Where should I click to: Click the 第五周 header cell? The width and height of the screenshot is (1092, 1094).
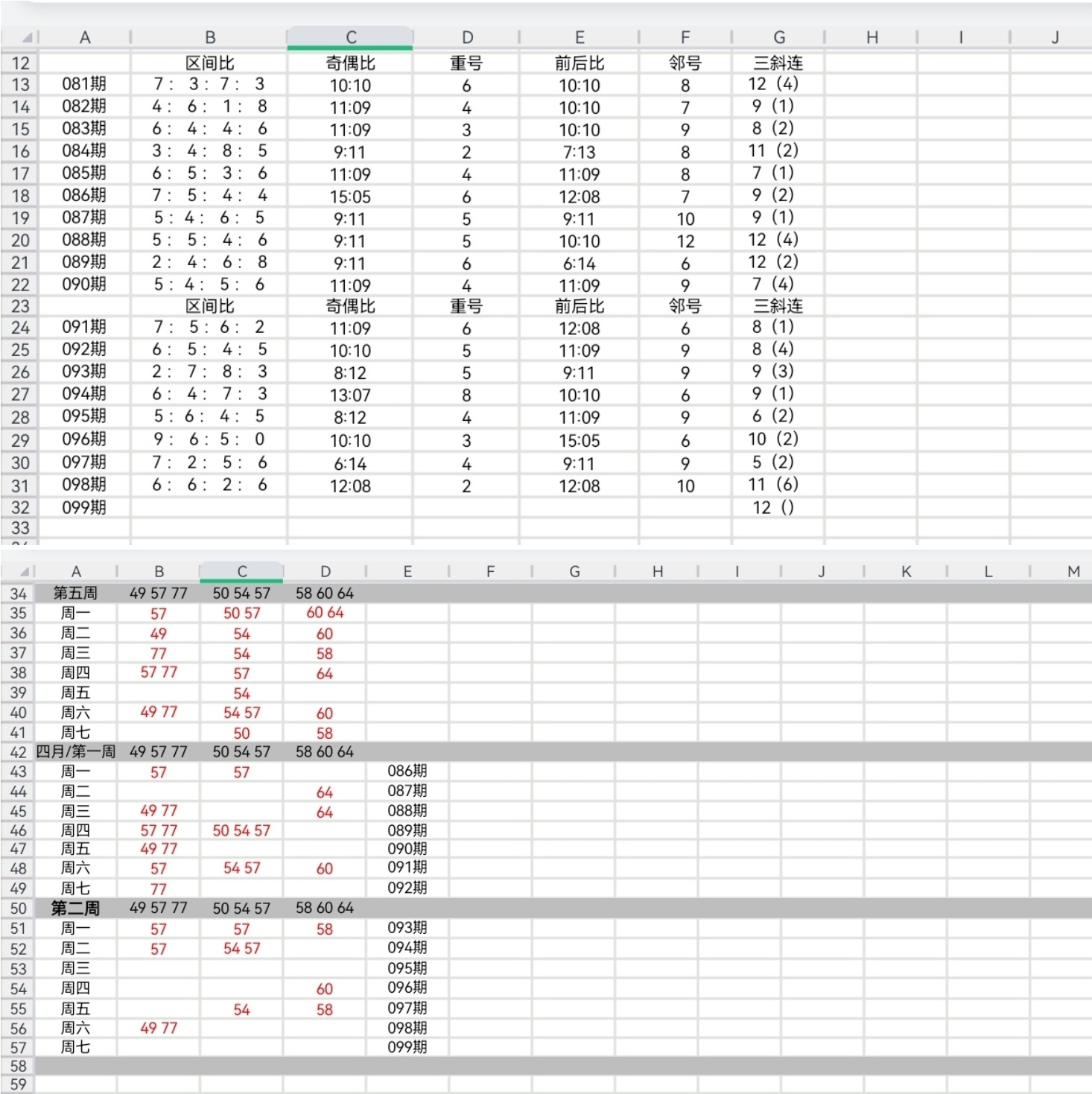click(75, 594)
